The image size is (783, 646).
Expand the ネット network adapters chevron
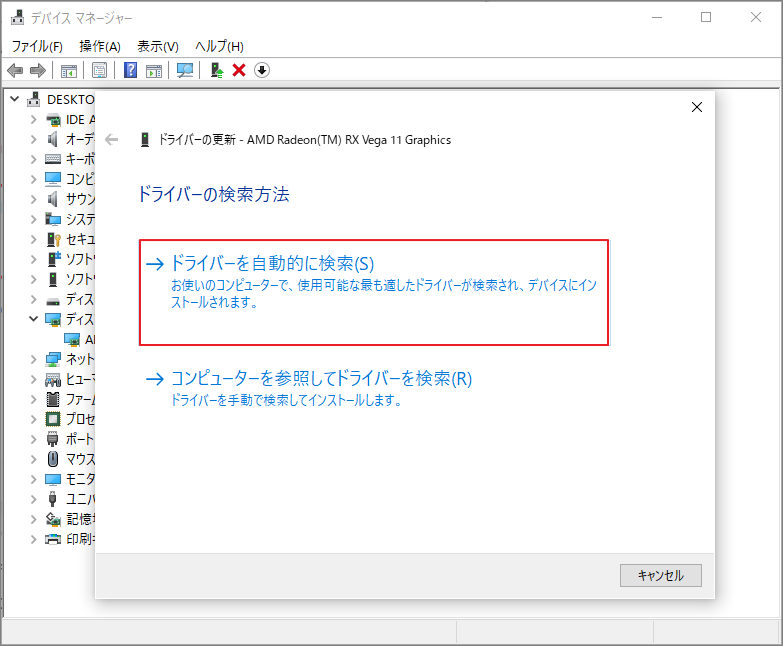pos(33,359)
